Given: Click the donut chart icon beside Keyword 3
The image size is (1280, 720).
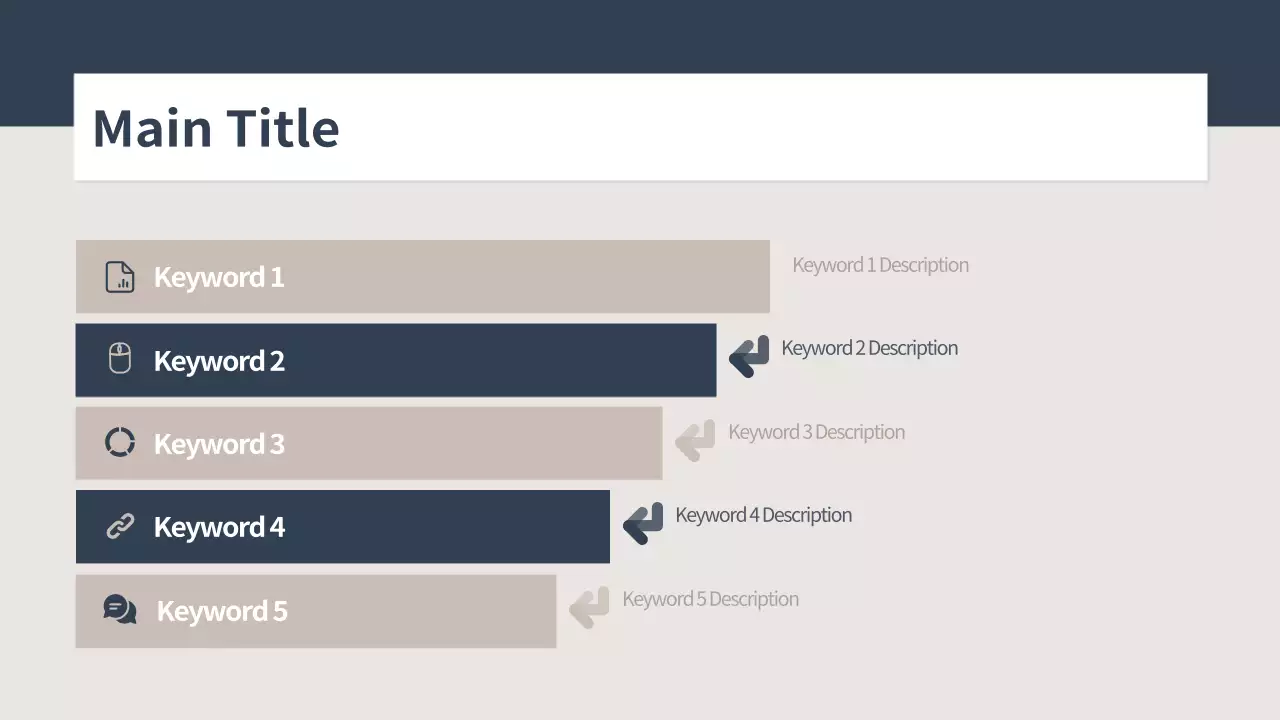Looking at the screenshot, I should [120, 442].
